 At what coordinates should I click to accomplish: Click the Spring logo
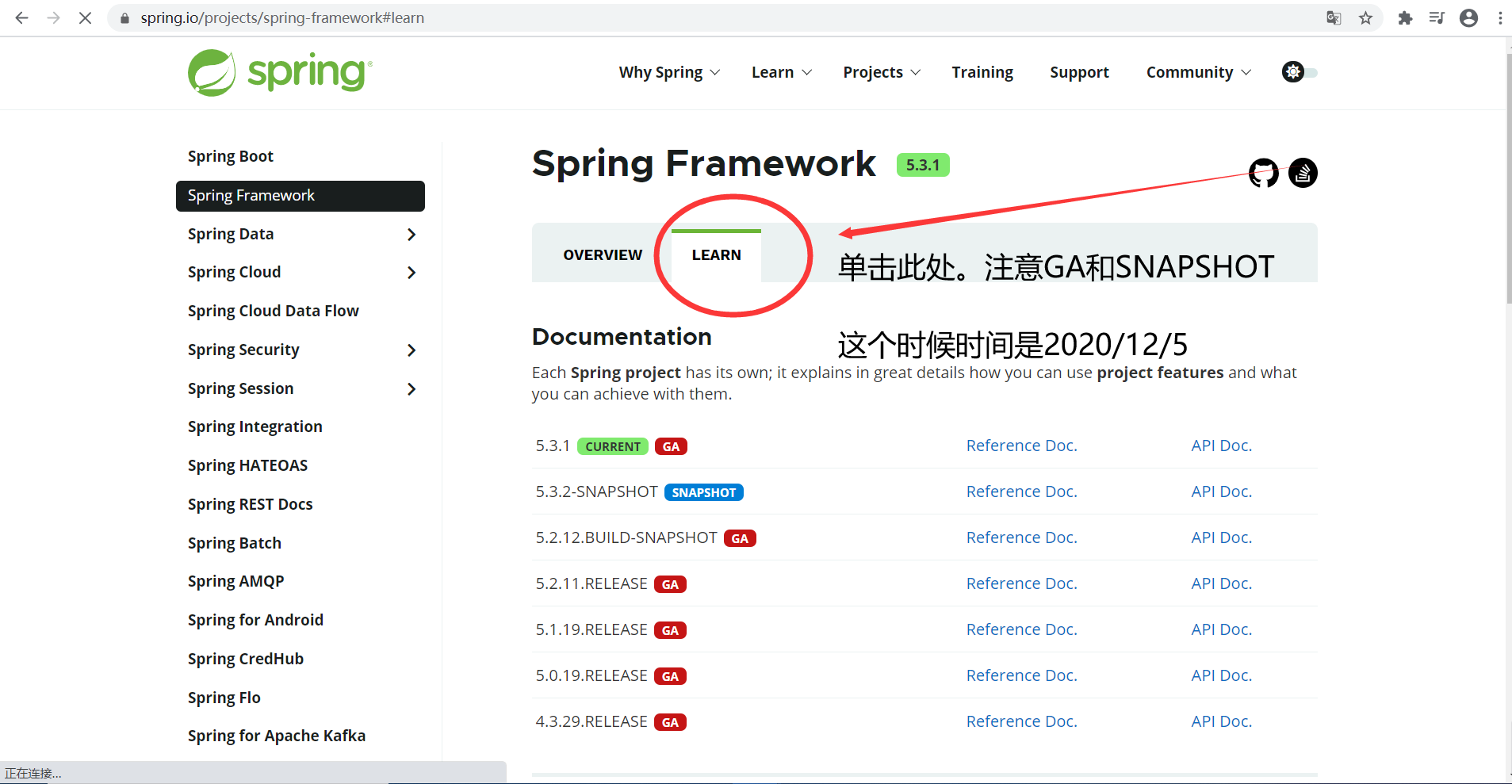pyautogui.click(x=280, y=72)
